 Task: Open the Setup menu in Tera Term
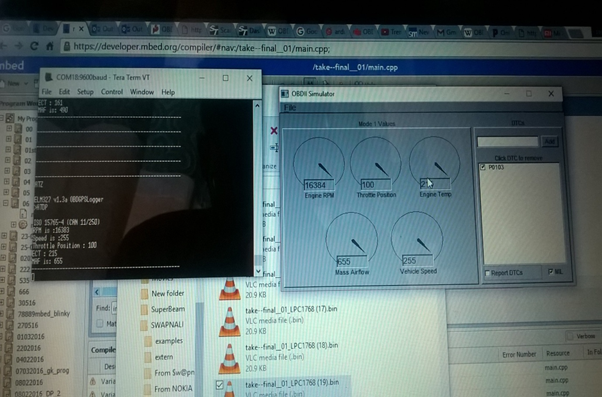(x=85, y=92)
